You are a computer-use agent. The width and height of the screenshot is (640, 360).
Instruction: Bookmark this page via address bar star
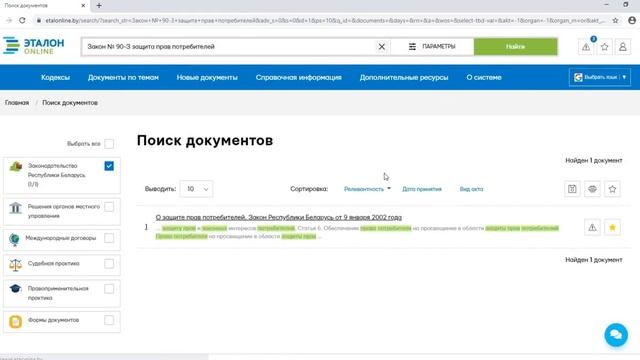(615, 20)
